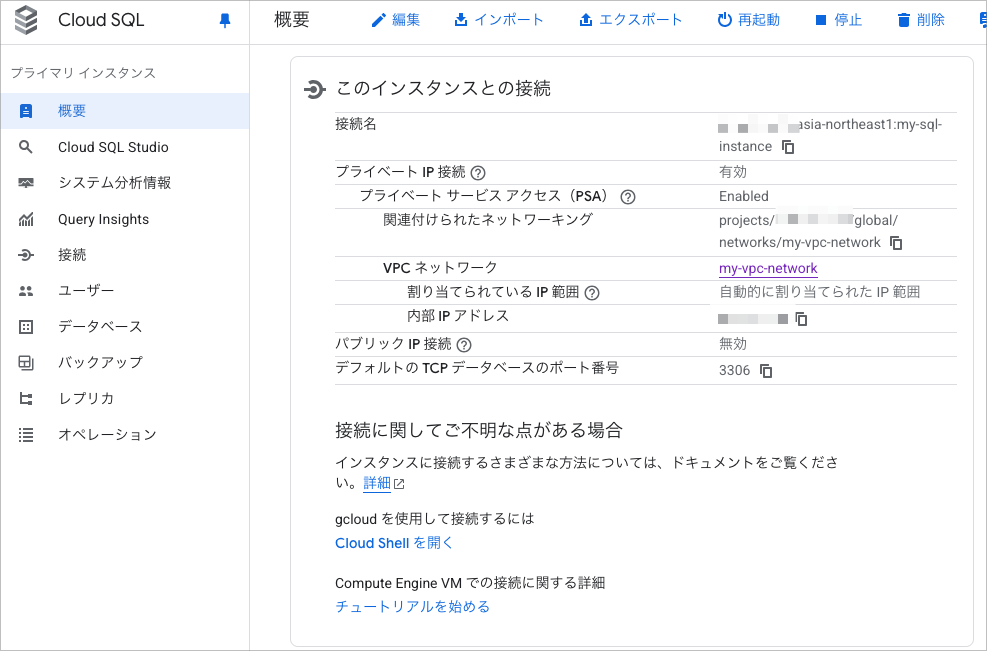
Task: Click the 編集 toolbar label
Action: [406, 20]
